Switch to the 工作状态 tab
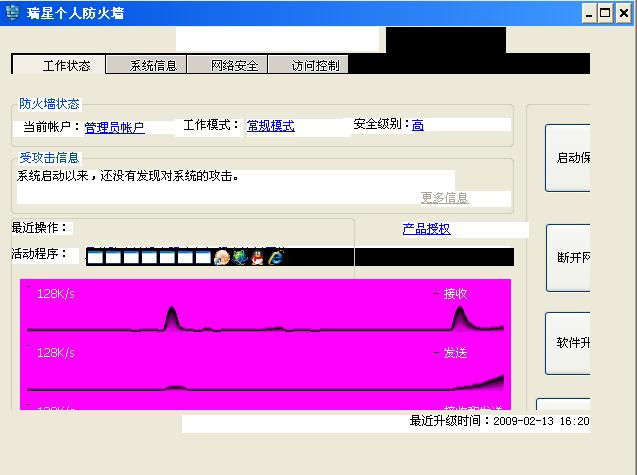Screen dimensions: 637x475 point(59,65)
